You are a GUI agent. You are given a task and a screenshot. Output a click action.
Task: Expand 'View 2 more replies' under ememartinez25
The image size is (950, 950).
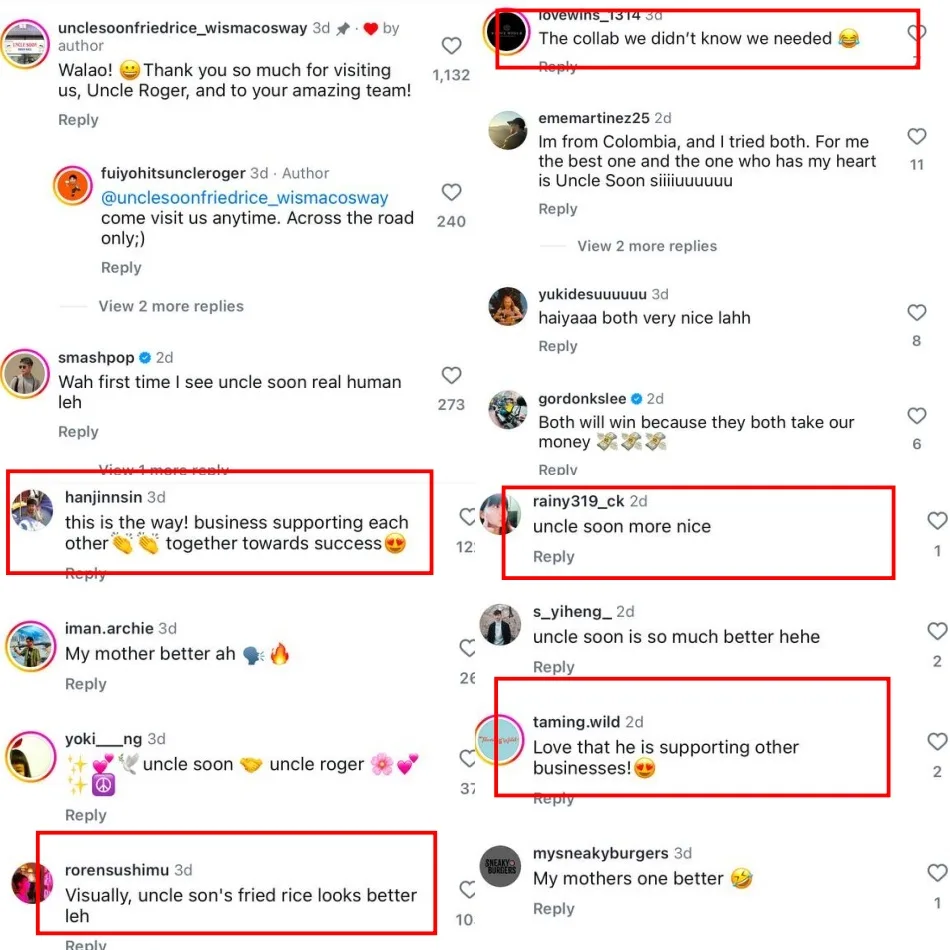[x=647, y=246]
